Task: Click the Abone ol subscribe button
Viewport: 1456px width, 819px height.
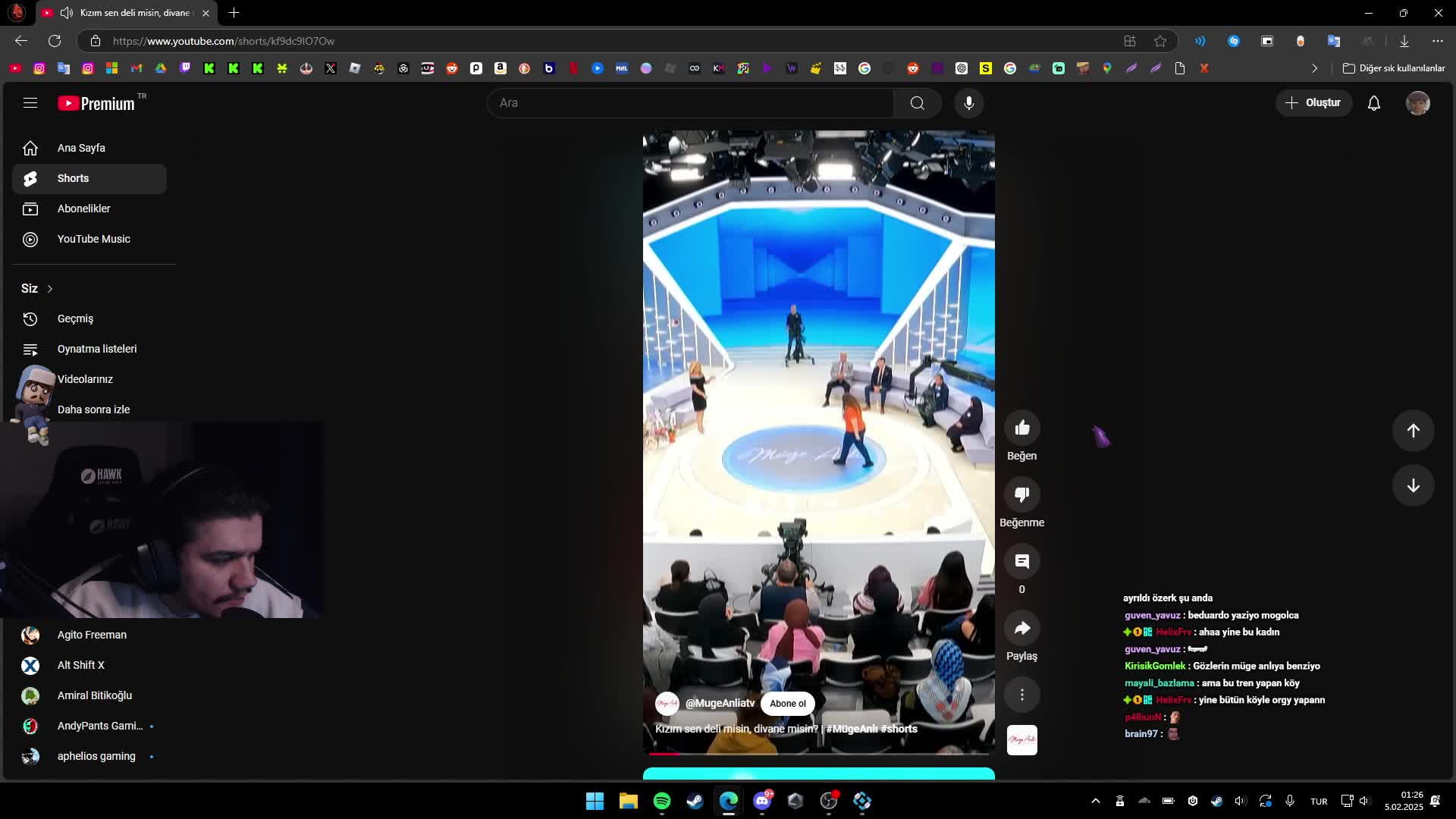Action: [x=787, y=704]
